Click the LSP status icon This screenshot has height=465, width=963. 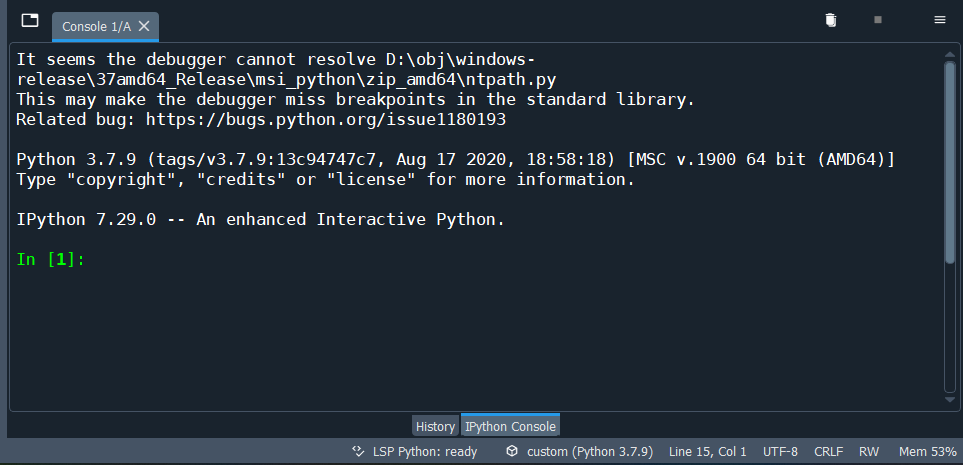[x=358, y=452]
